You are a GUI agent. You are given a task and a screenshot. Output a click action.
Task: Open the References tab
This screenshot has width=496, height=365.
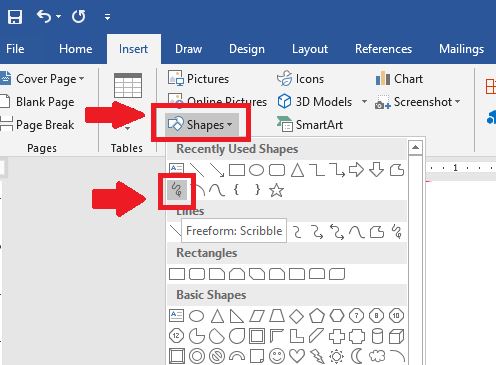[383, 49]
